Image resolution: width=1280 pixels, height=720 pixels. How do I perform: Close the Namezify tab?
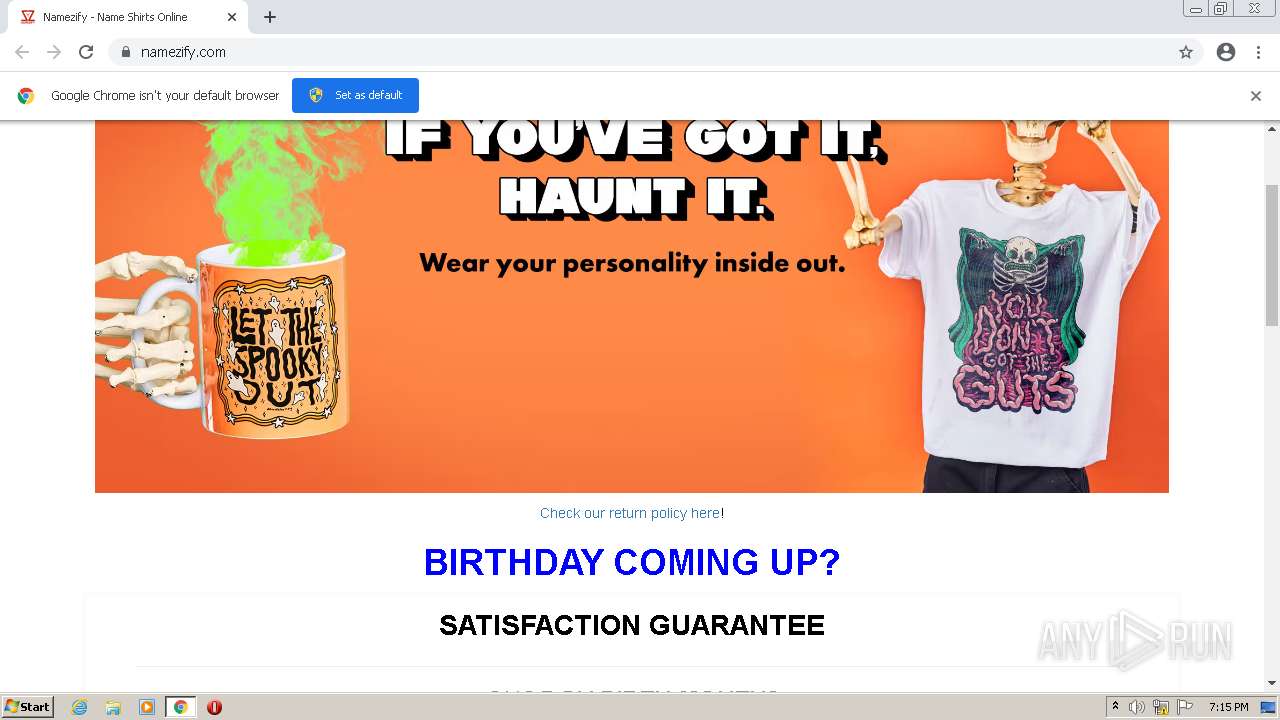pos(232,17)
